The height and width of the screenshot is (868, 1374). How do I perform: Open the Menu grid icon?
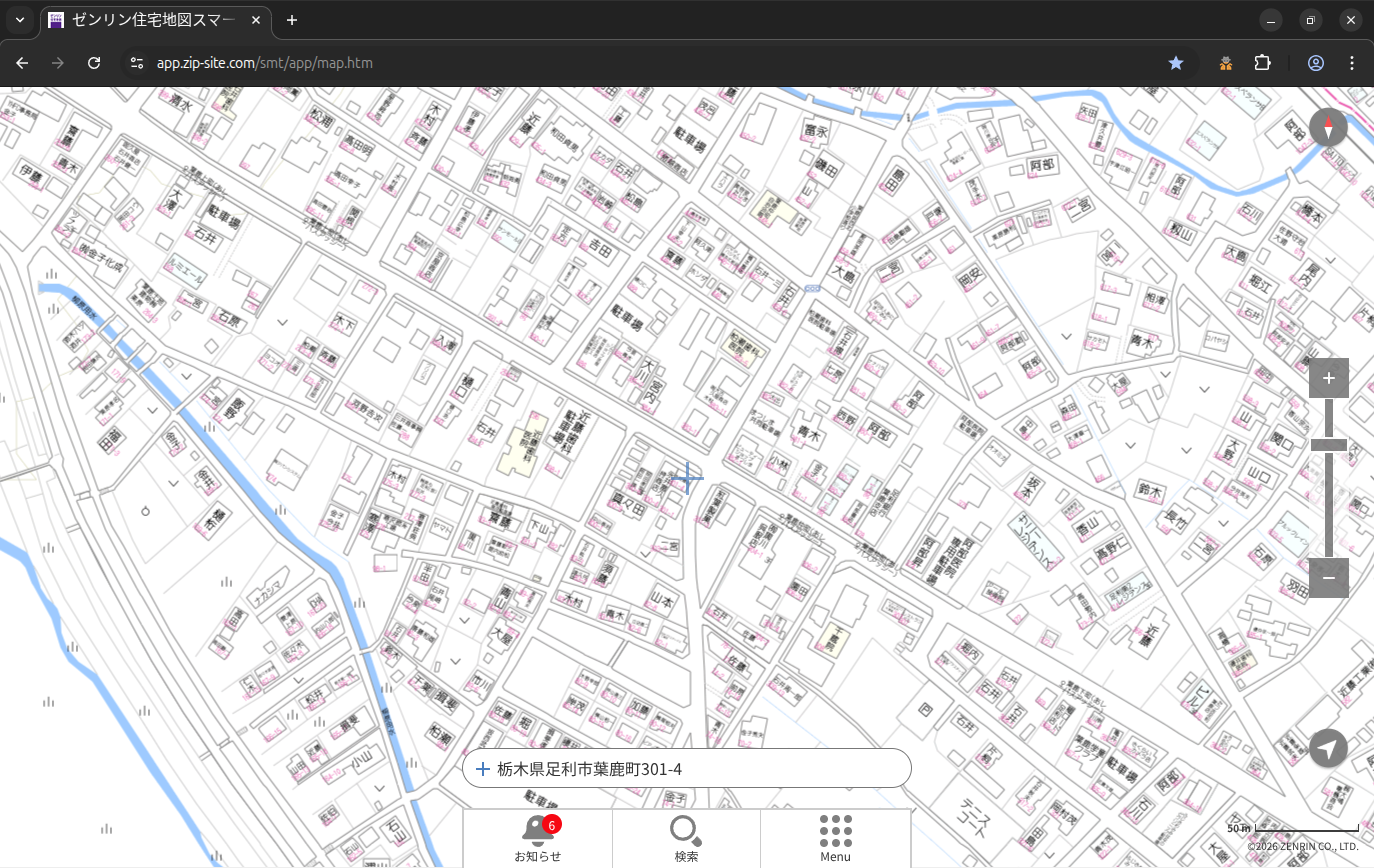[835, 838]
